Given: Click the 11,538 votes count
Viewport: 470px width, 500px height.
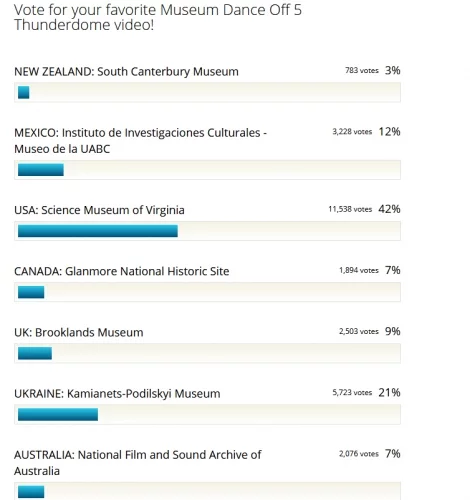Looking at the screenshot, I should click(350, 209).
